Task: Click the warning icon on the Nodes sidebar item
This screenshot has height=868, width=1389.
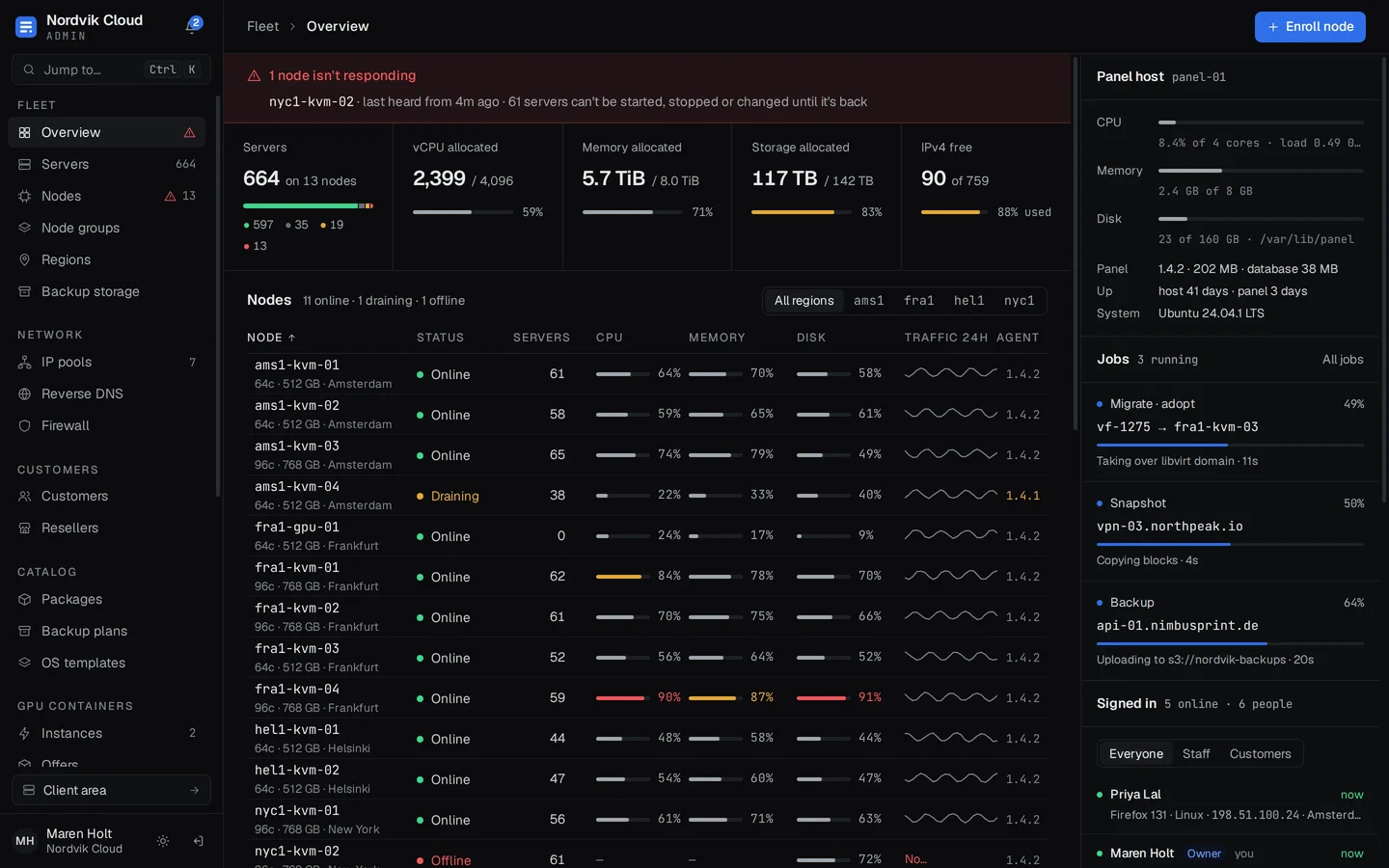Action: (x=170, y=196)
